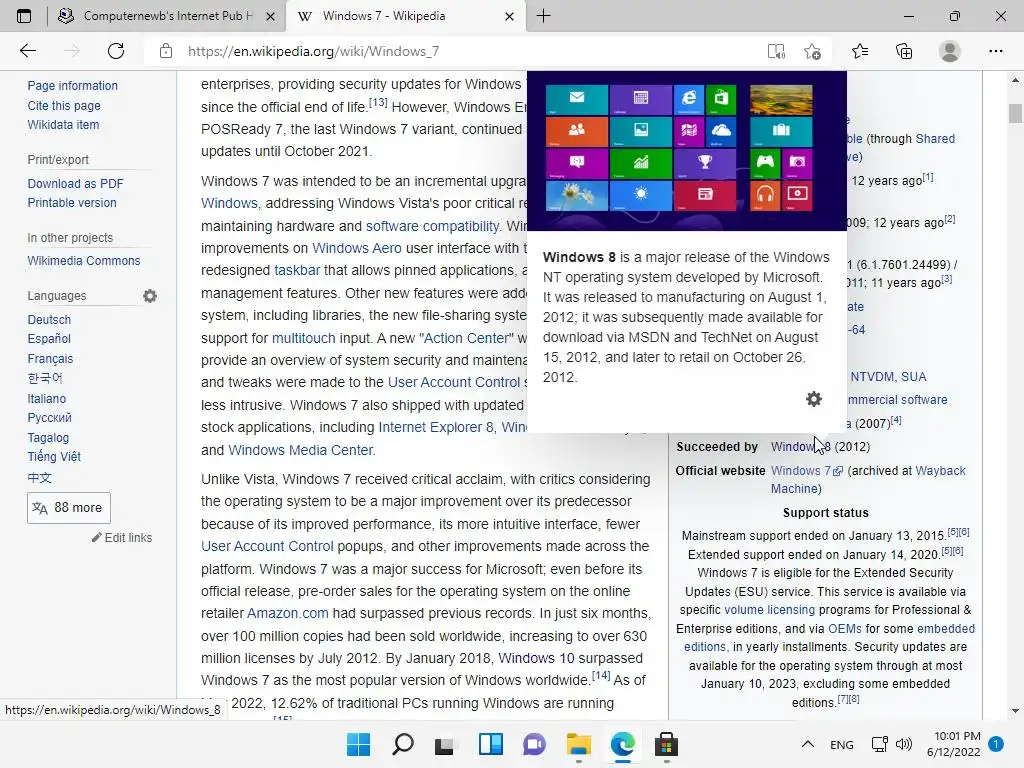Open Internet Explorer 8 link
This screenshot has height=768, width=1024.
(x=436, y=427)
